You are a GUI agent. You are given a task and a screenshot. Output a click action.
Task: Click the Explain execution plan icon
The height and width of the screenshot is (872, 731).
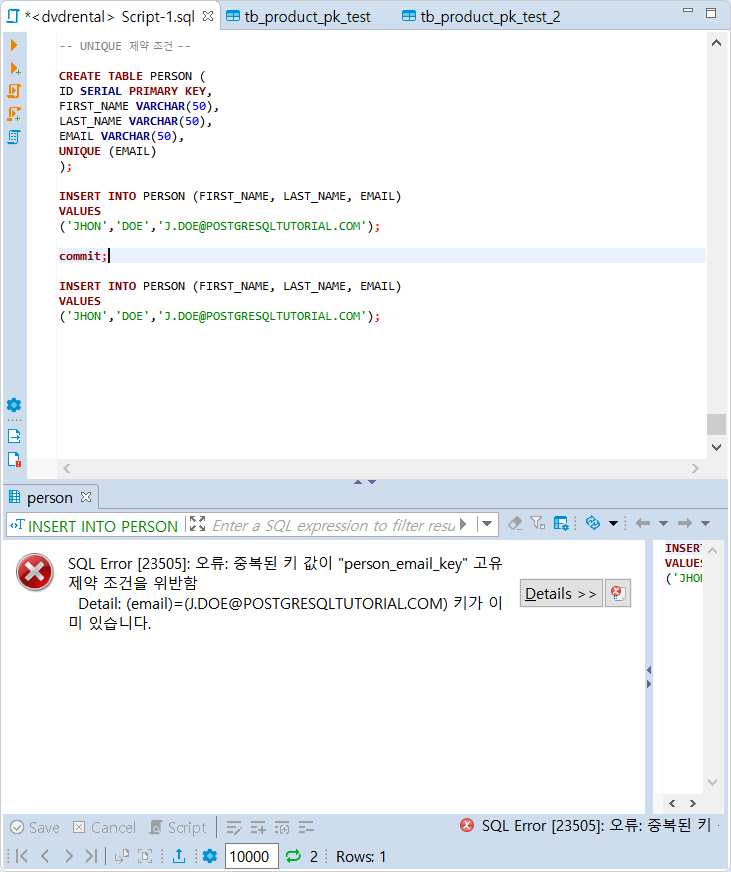coord(14,137)
